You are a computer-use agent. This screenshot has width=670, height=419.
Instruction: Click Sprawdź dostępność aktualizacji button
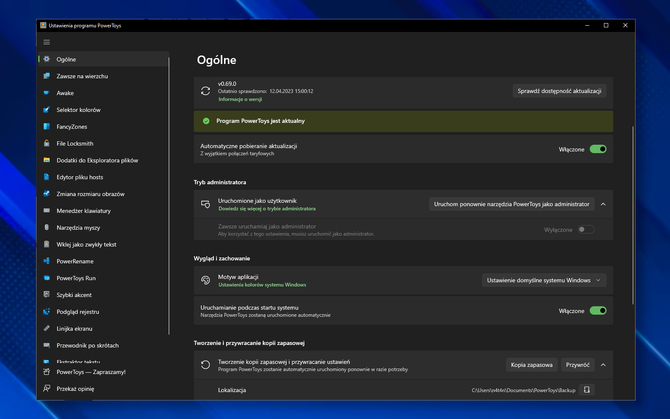[559, 91]
